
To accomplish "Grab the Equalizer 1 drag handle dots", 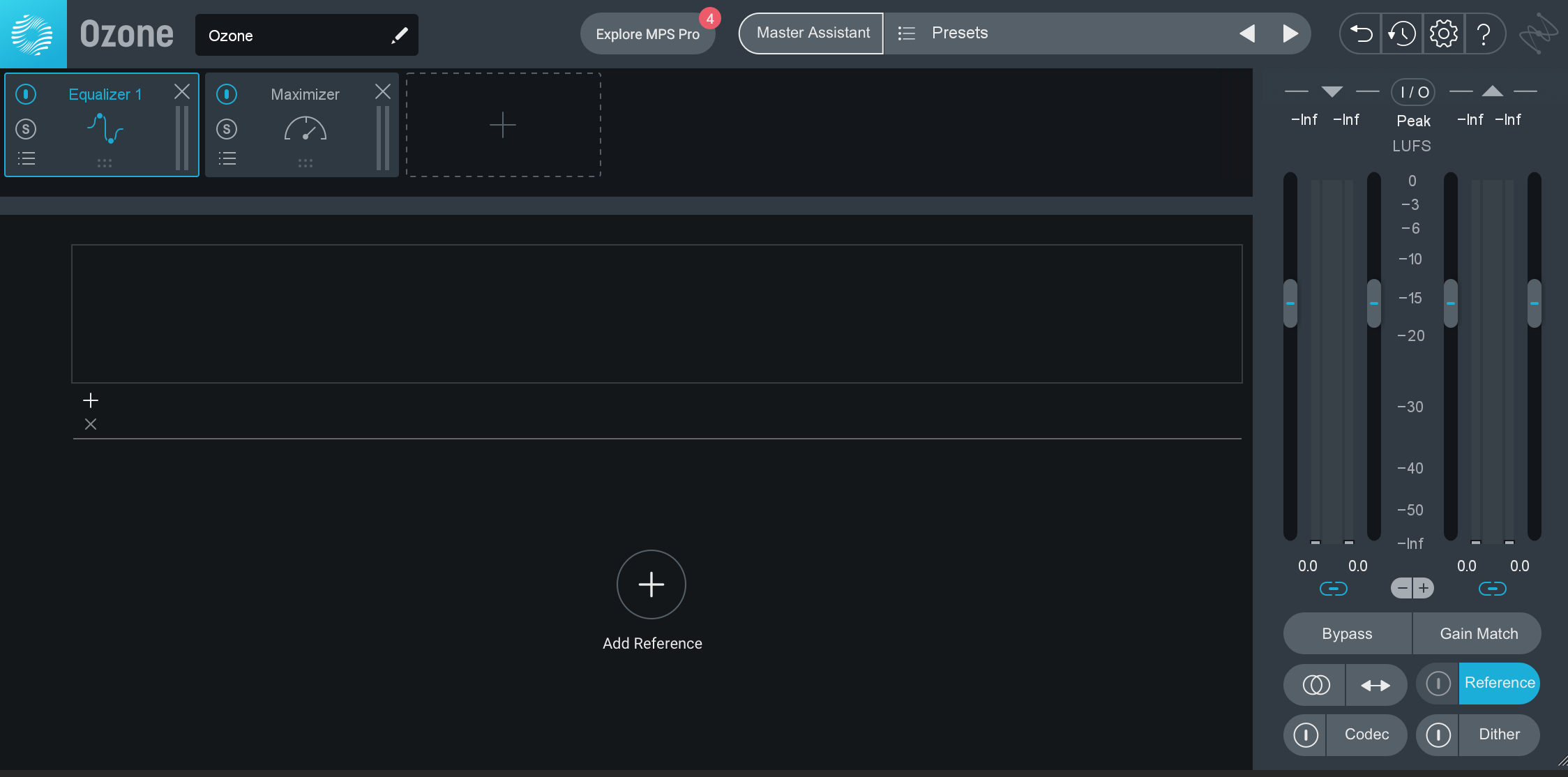I will point(105,163).
